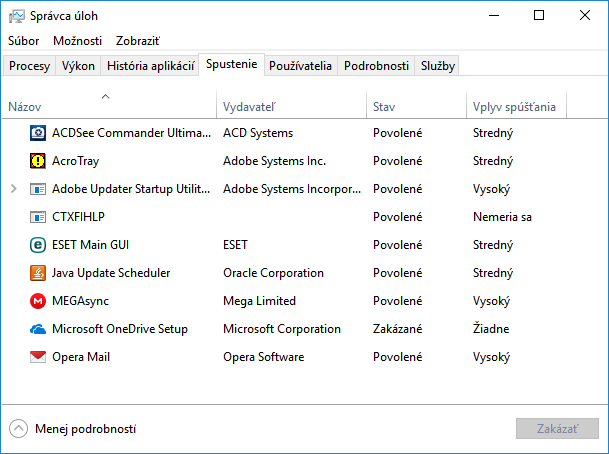Sort by the Názov column header
This screenshot has height=454, width=609.
(x=25, y=106)
